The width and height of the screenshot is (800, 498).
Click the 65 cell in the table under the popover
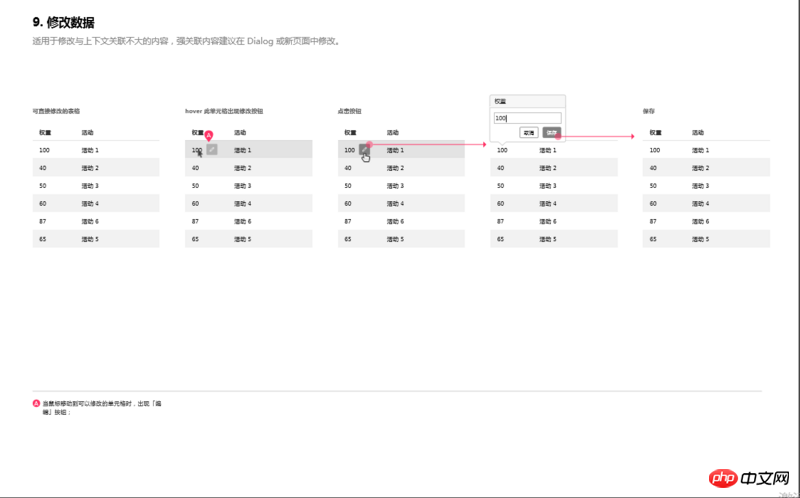[x=501, y=239]
